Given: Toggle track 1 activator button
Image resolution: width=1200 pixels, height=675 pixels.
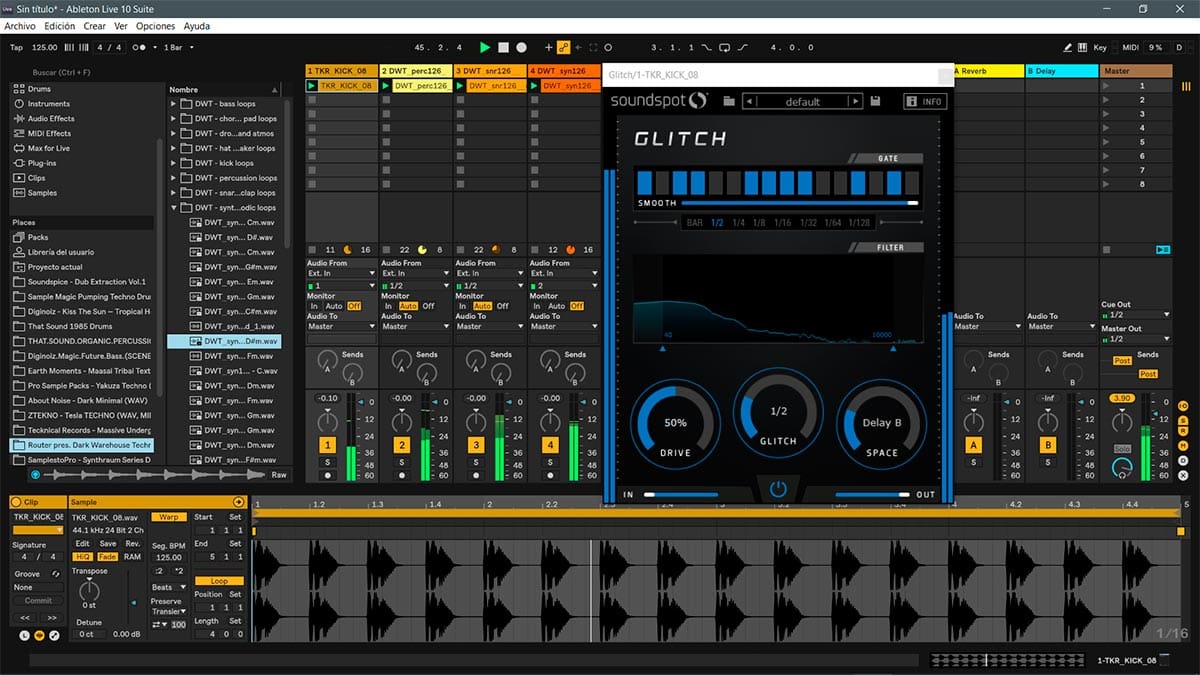Looking at the screenshot, I should coord(327,445).
